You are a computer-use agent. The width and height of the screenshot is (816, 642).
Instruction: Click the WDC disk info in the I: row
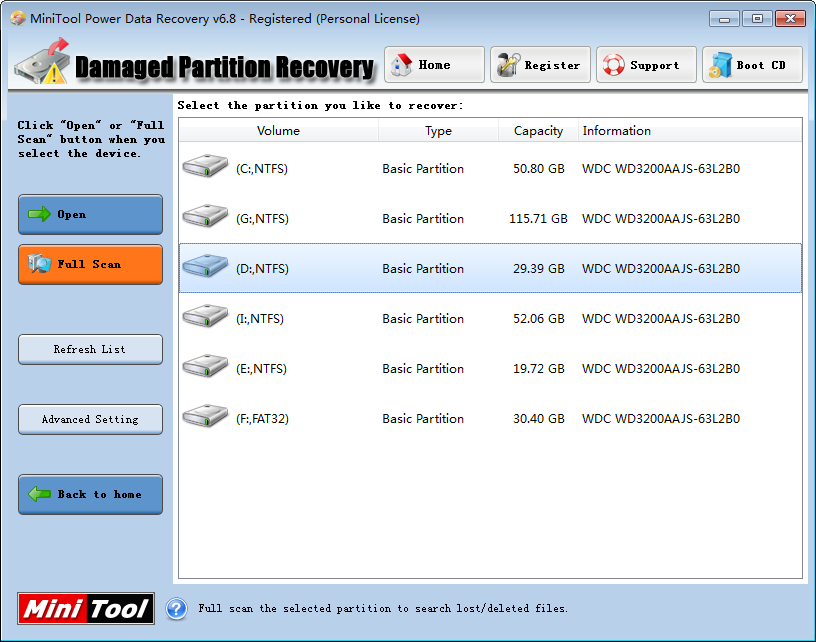[x=660, y=318]
